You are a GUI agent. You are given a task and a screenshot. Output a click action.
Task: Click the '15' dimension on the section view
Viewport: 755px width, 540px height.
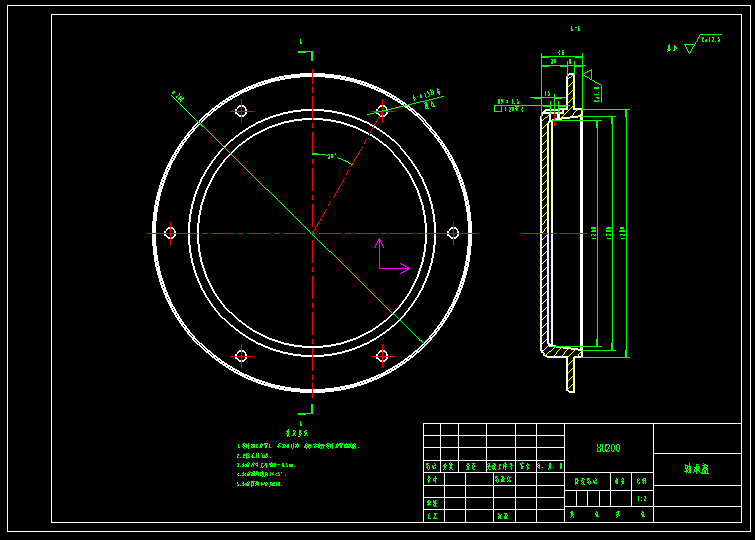click(x=547, y=93)
